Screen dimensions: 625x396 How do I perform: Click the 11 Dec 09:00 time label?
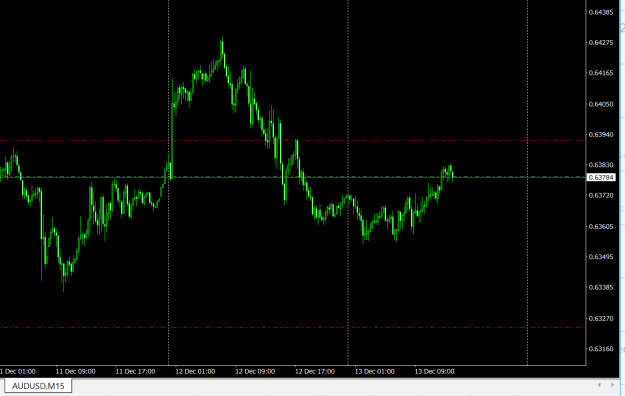[x=75, y=372]
